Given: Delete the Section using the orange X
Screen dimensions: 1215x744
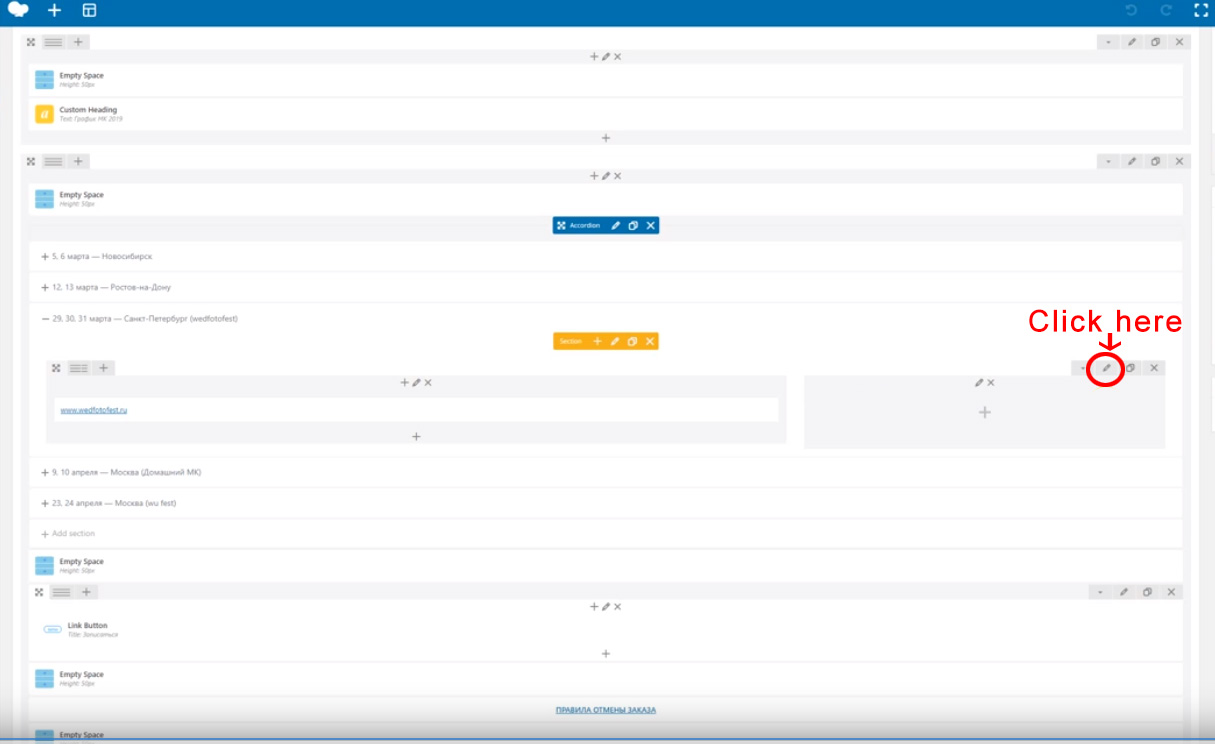Looking at the screenshot, I should (650, 342).
